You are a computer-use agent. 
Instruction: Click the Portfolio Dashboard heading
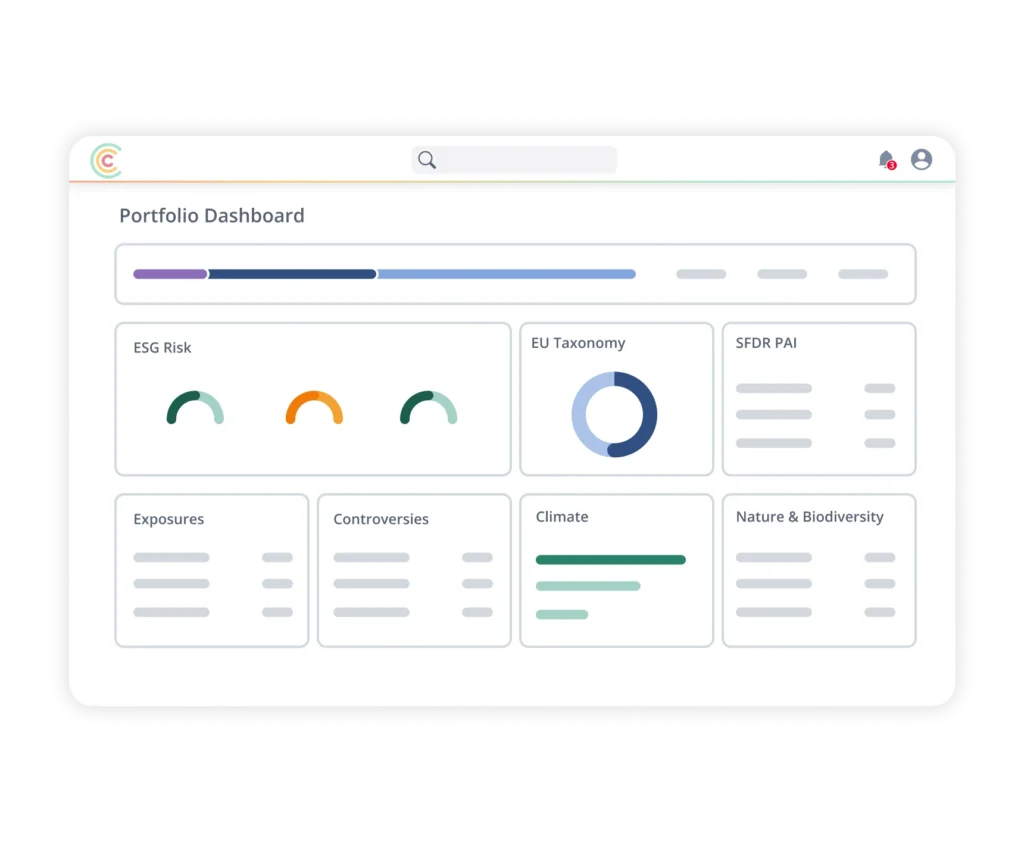click(212, 215)
